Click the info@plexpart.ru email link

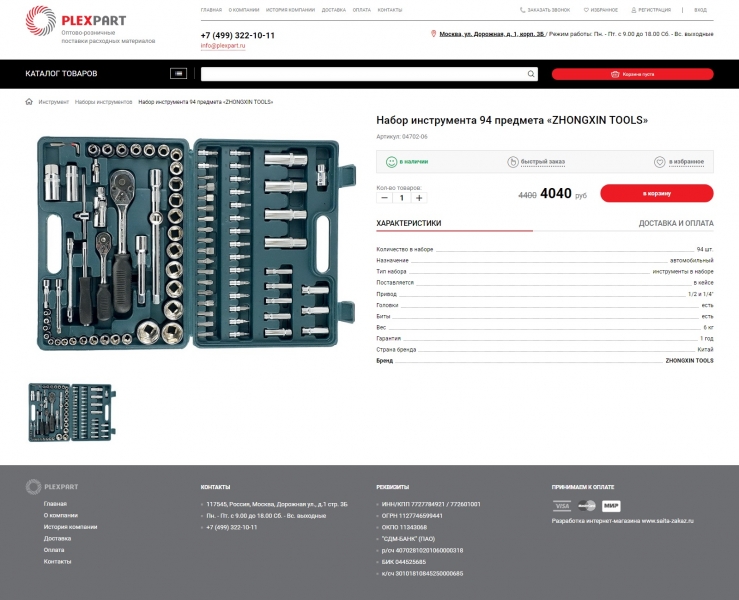223,46
